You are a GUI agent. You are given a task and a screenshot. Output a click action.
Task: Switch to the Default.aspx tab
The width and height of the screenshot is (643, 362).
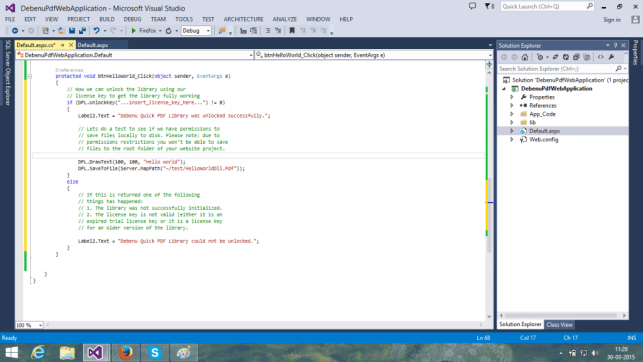tap(93, 45)
